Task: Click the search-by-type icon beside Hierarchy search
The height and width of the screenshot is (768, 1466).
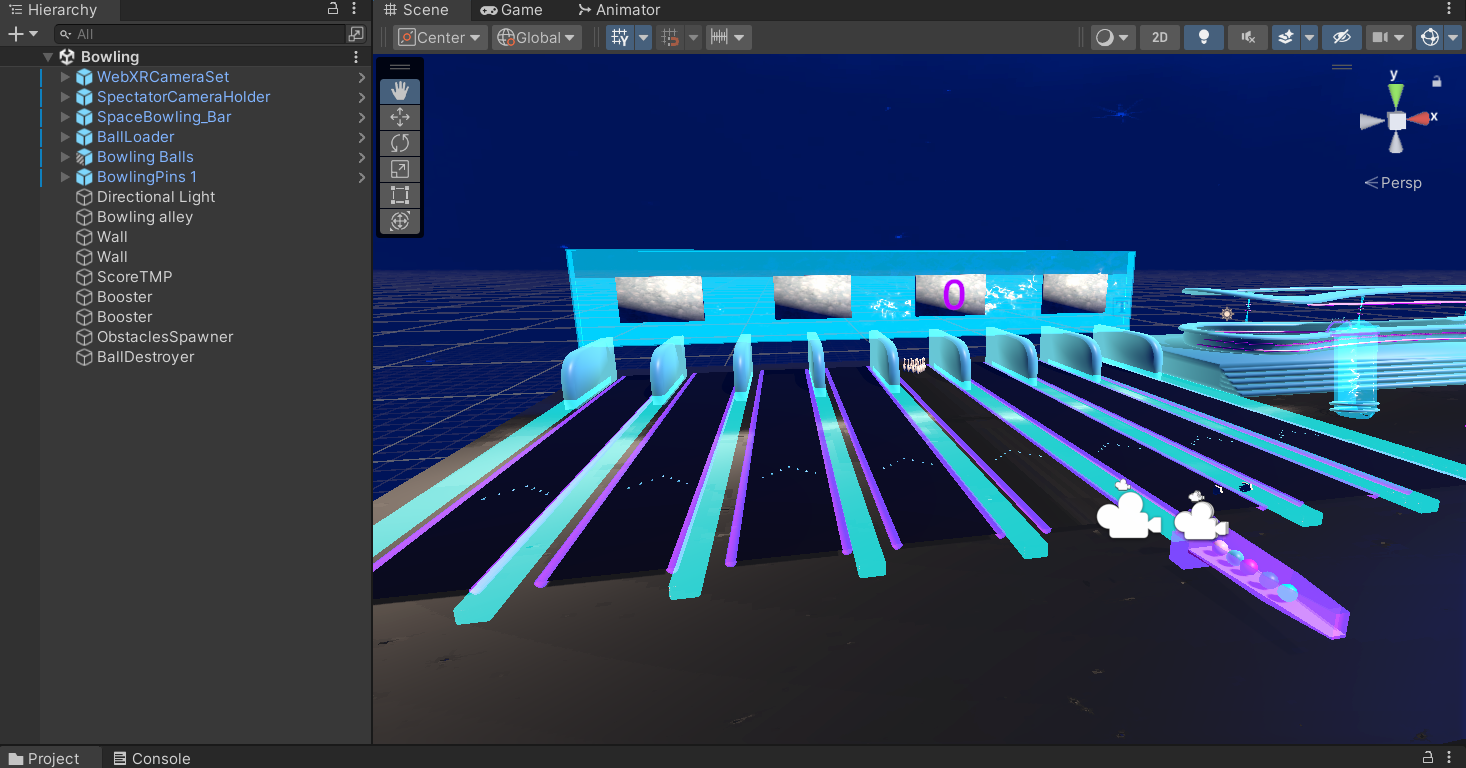Action: 356,34
